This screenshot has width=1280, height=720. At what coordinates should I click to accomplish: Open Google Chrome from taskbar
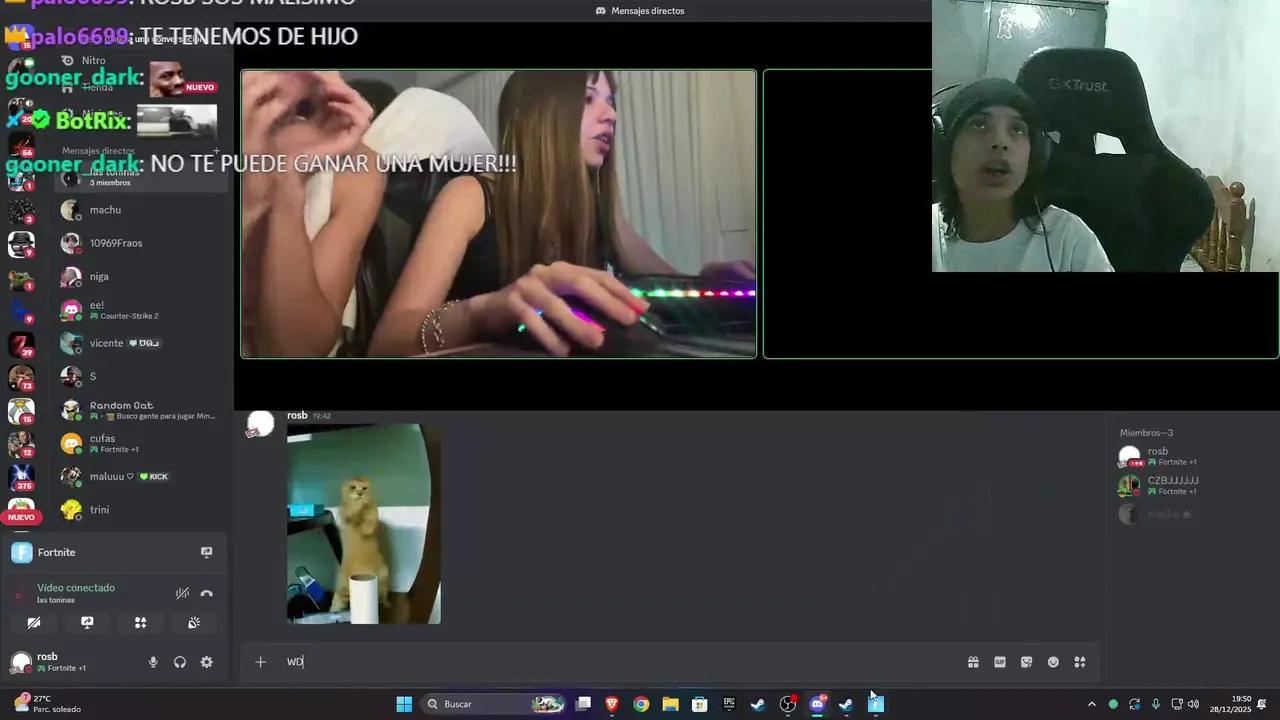pyautogui.click(x=641, y=704)
